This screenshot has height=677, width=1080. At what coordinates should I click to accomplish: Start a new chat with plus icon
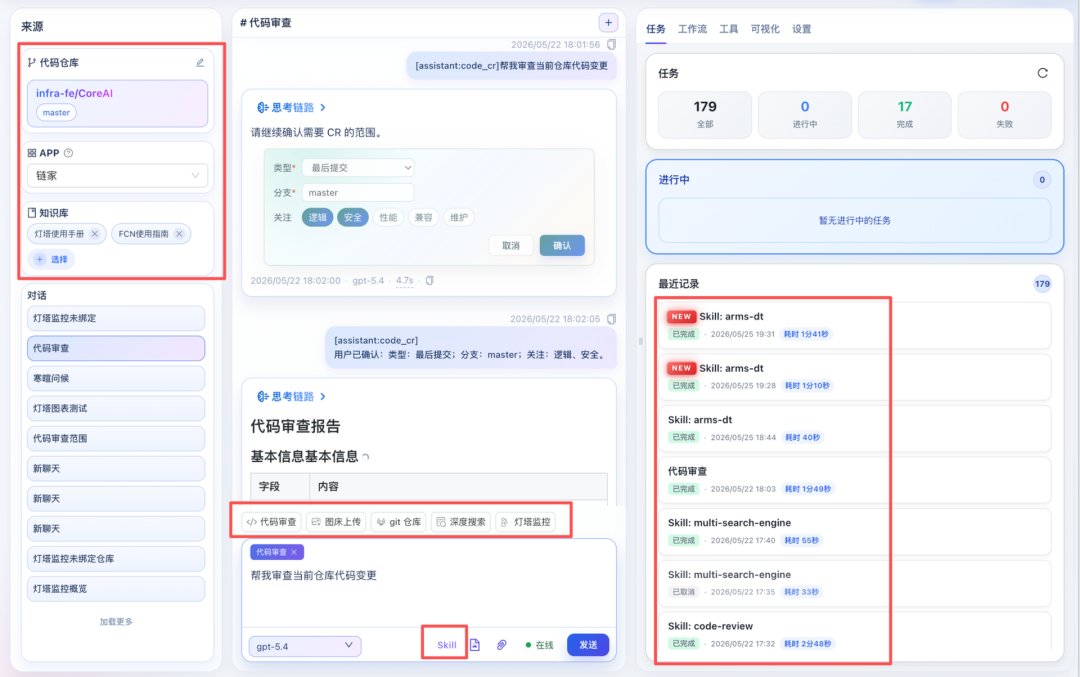coord(608,23)
